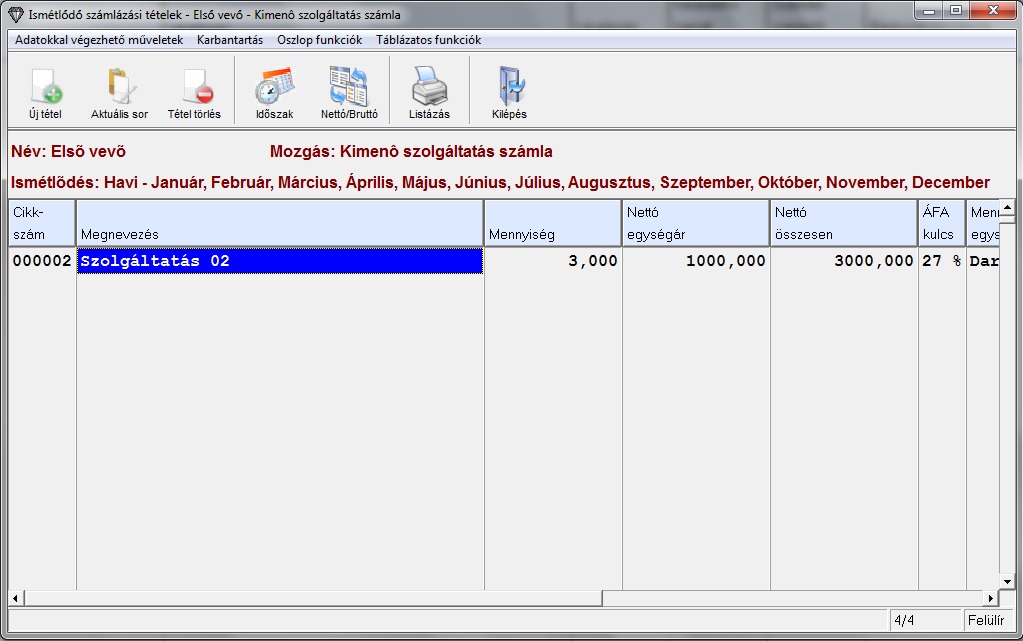Open the Karbantartás menu
1023x641 pixels.
pyautogui.click(x=230, y=40)
